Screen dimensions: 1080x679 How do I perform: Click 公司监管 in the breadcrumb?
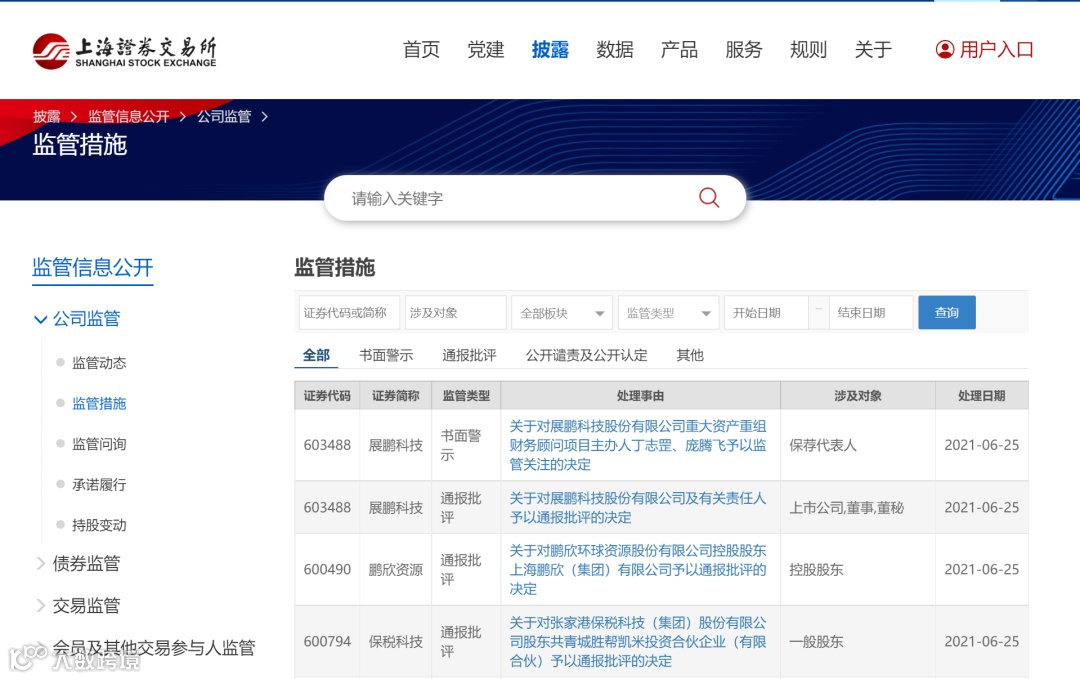click(224, 116)
